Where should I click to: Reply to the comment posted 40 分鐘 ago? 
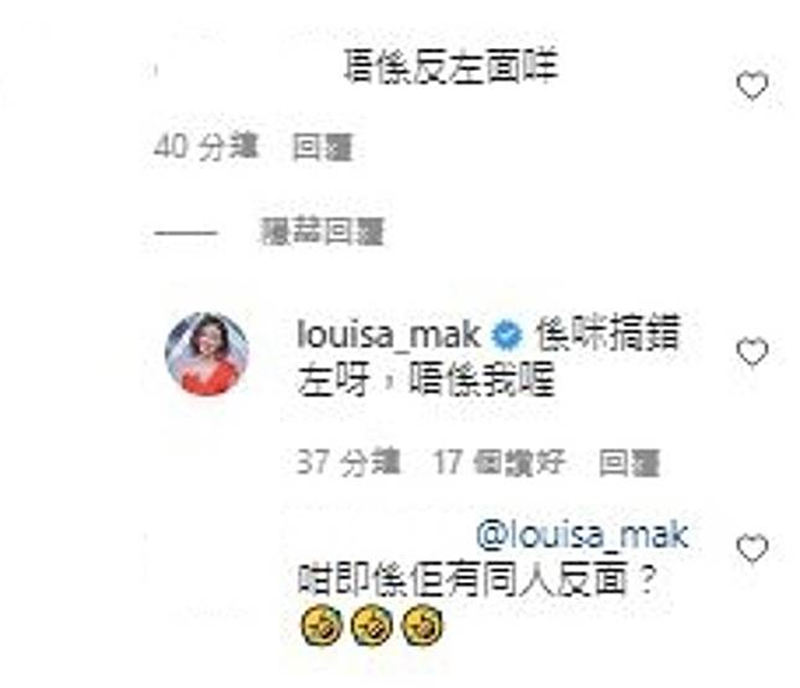pos(322,148)
